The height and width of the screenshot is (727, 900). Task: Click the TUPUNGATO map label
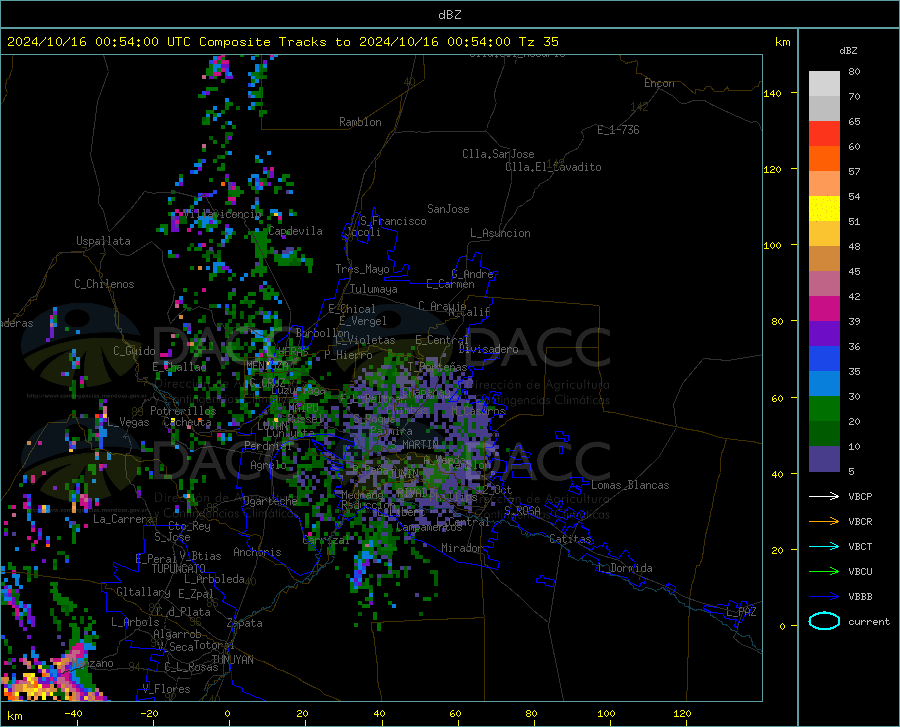point(179,569)
